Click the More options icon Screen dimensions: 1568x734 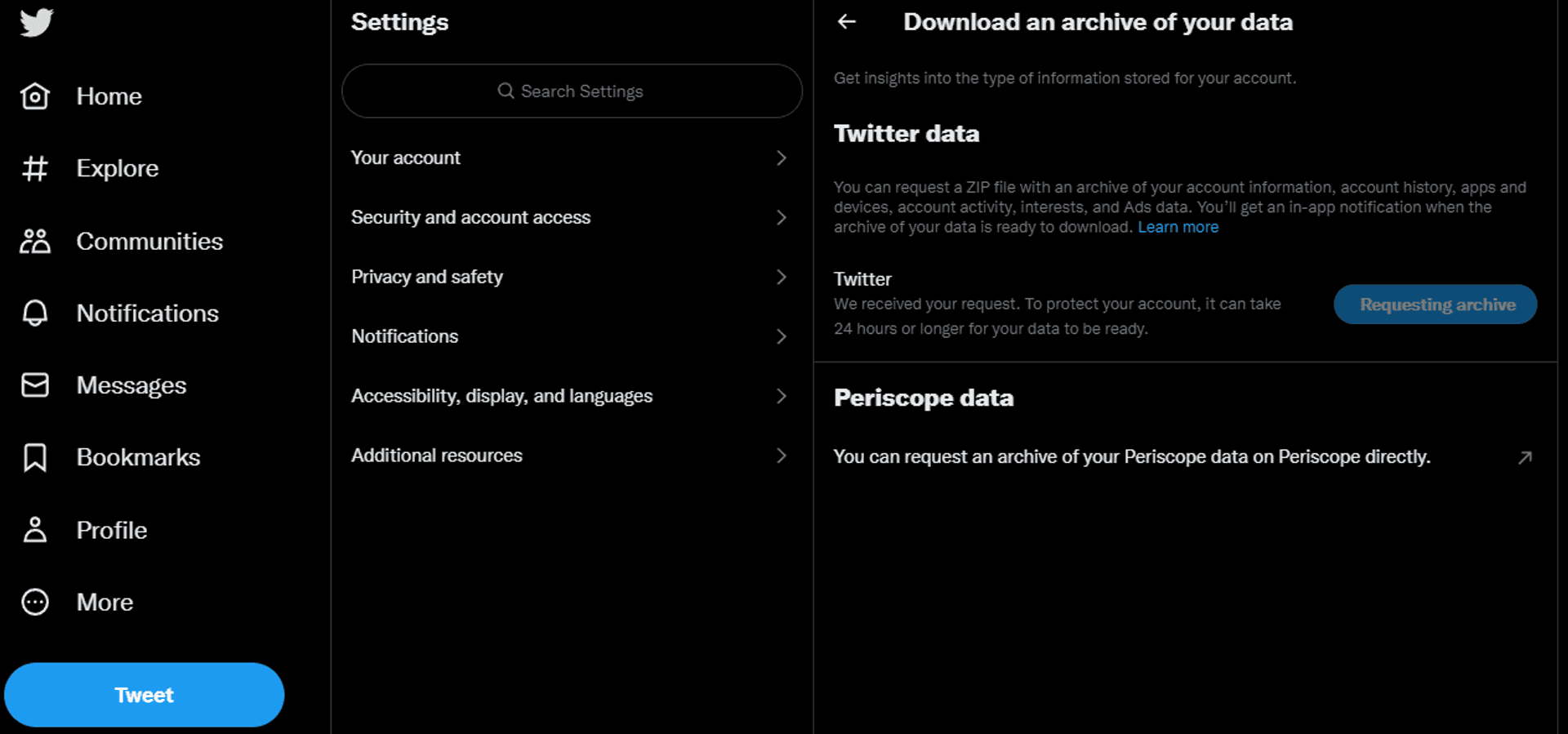[34, 602]
